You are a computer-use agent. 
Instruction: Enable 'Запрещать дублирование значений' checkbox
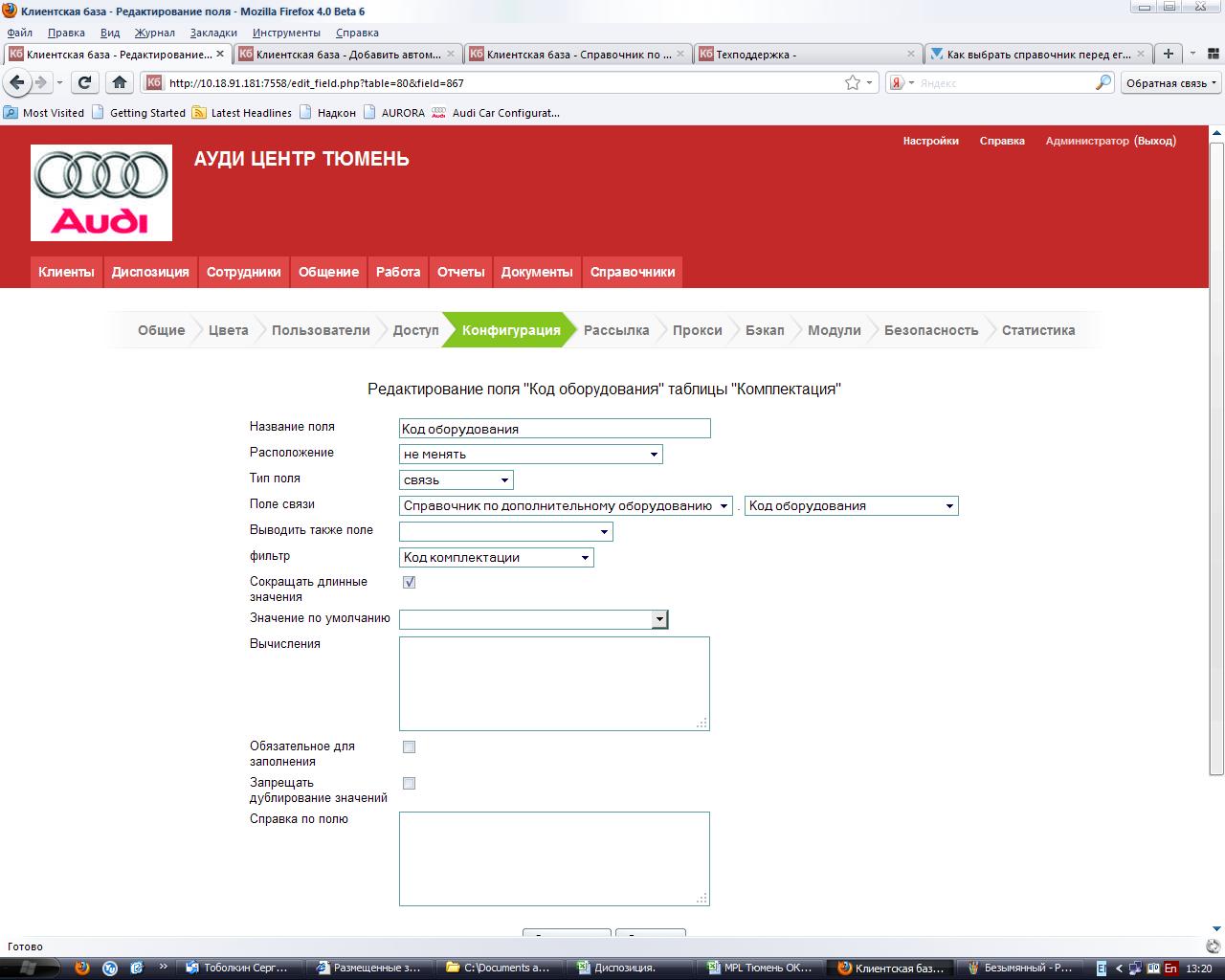tap(409, 783)
